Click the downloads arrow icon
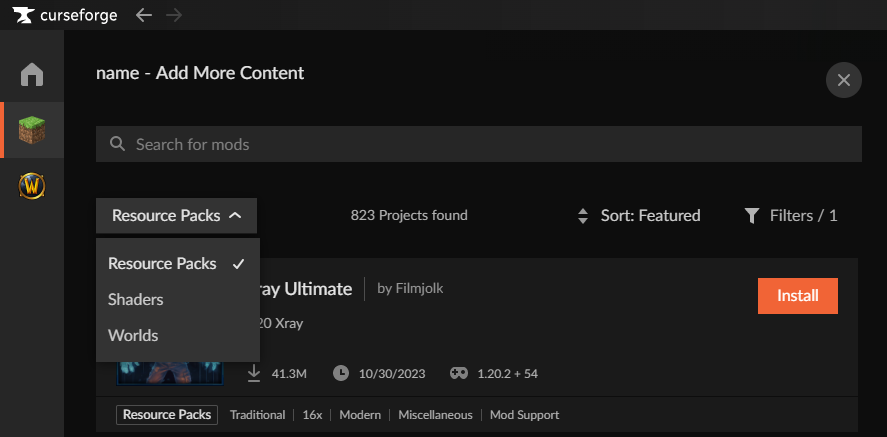 point(254,374)
